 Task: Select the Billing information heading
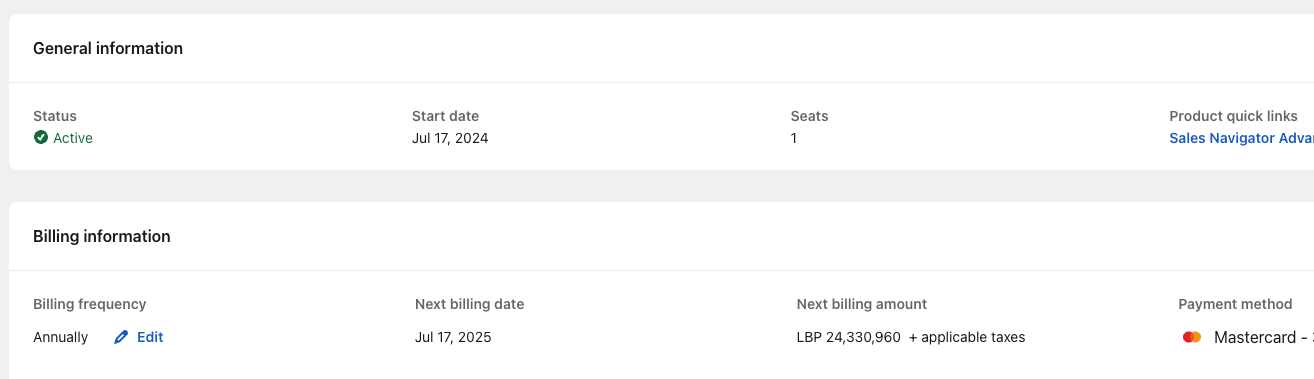click(102, 236)
